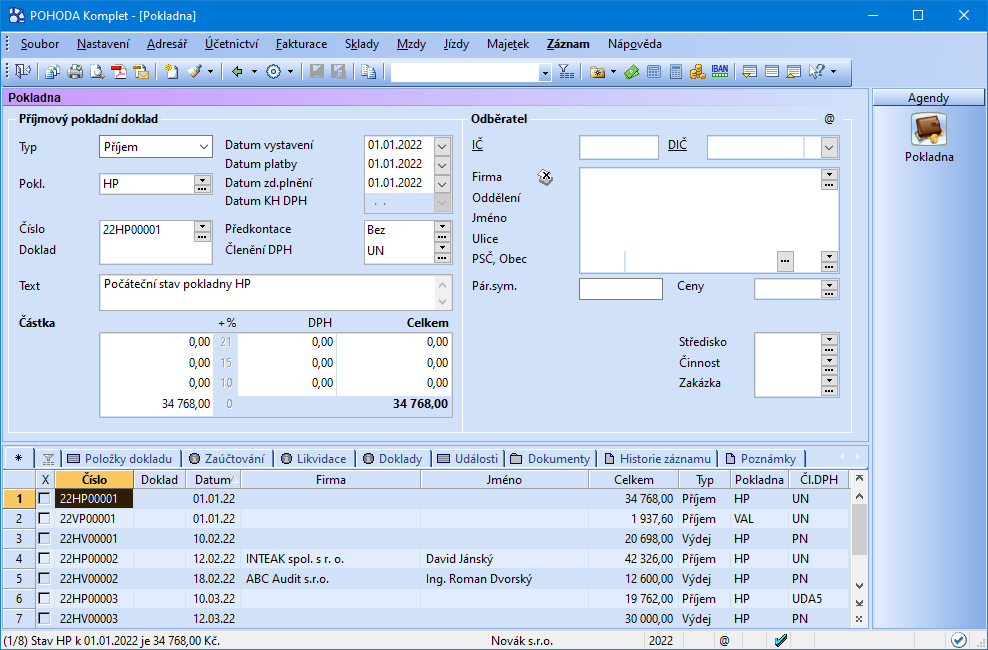Open the Typ dropdown showing Příjem

click(155, 147)
